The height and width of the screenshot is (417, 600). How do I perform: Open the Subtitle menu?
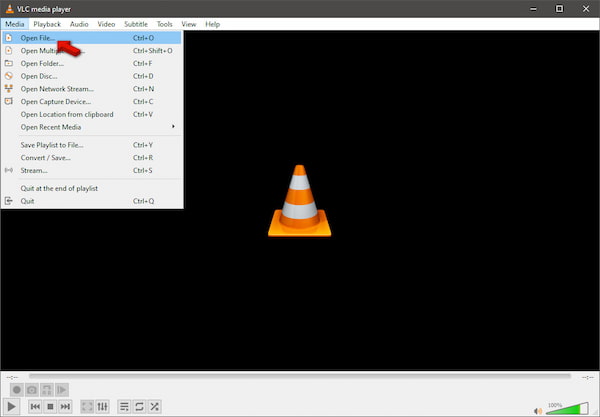pyautogui.click(x=136, y=24)
